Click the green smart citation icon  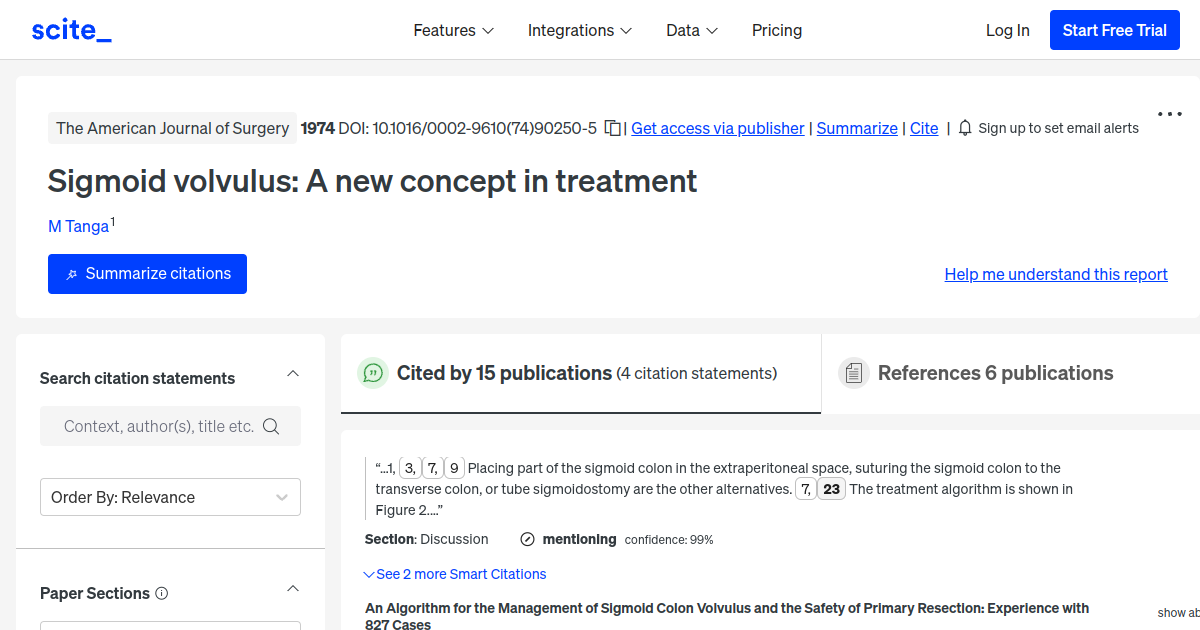(x=372, y=372)
